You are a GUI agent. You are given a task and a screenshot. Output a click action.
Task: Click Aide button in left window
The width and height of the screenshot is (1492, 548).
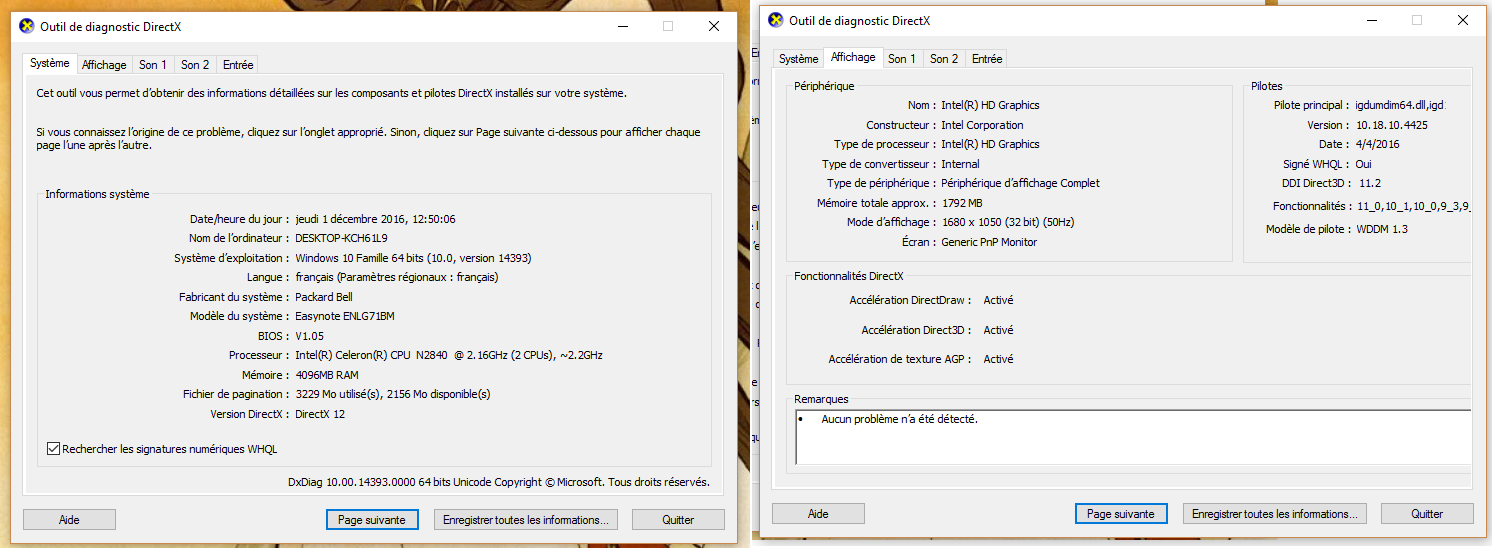[69, 520]
